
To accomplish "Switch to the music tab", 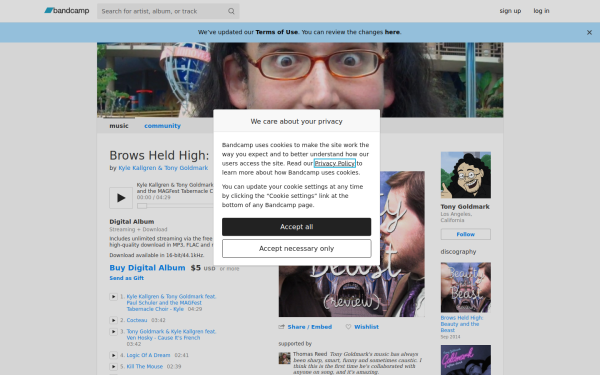I will tap(119, 126).
